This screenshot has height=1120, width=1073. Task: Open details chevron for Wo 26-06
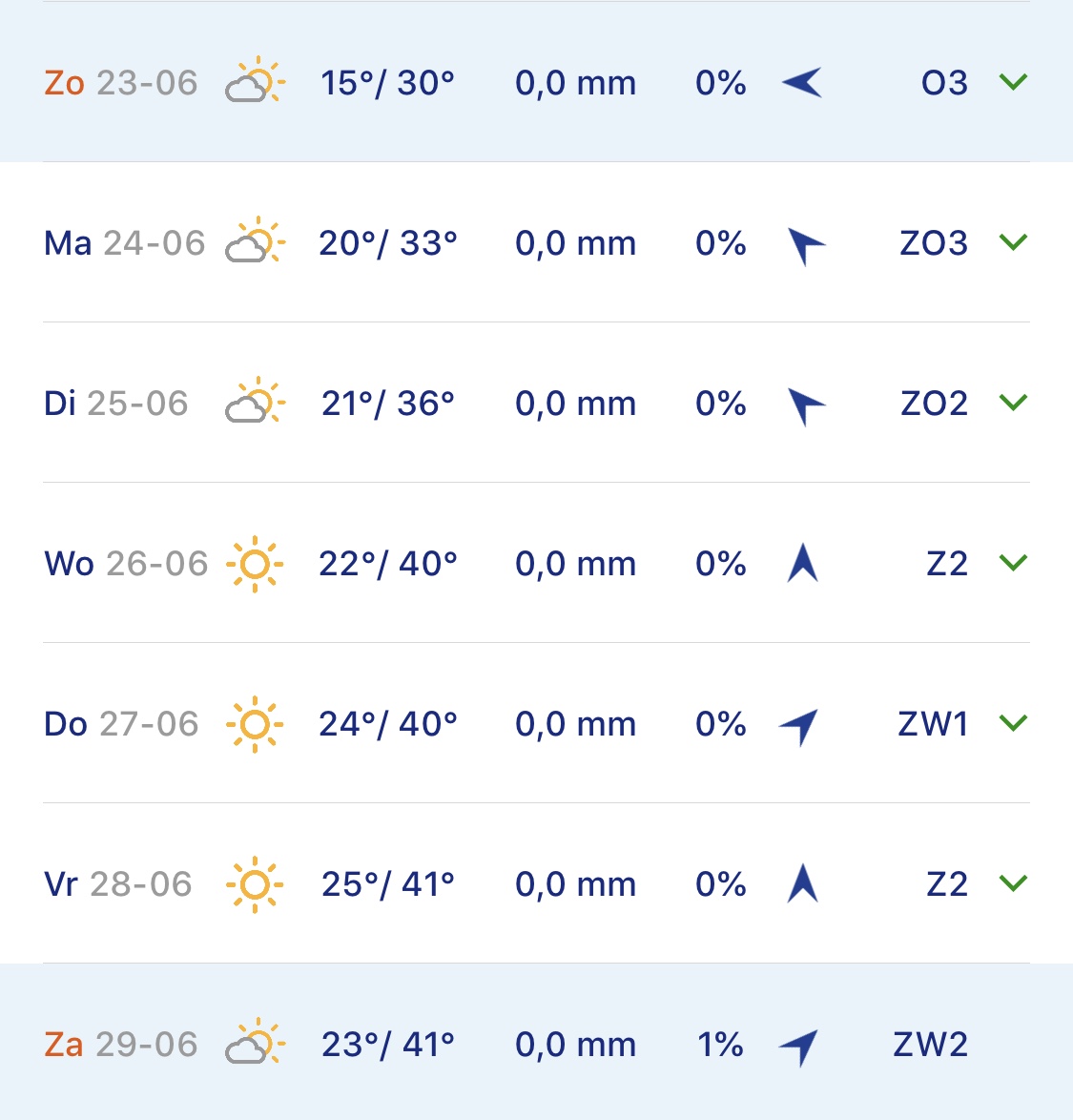1013,563
